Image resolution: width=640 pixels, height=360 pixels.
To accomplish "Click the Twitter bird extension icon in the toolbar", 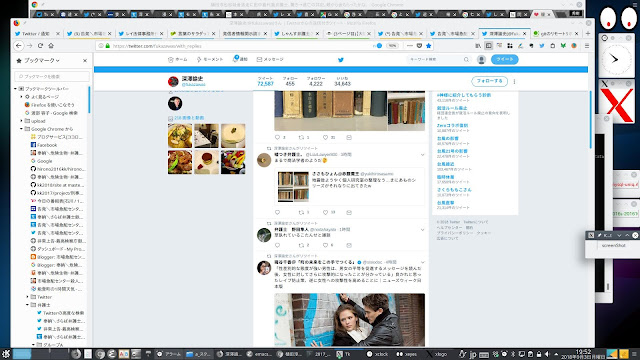I will (x=542, y=46).
